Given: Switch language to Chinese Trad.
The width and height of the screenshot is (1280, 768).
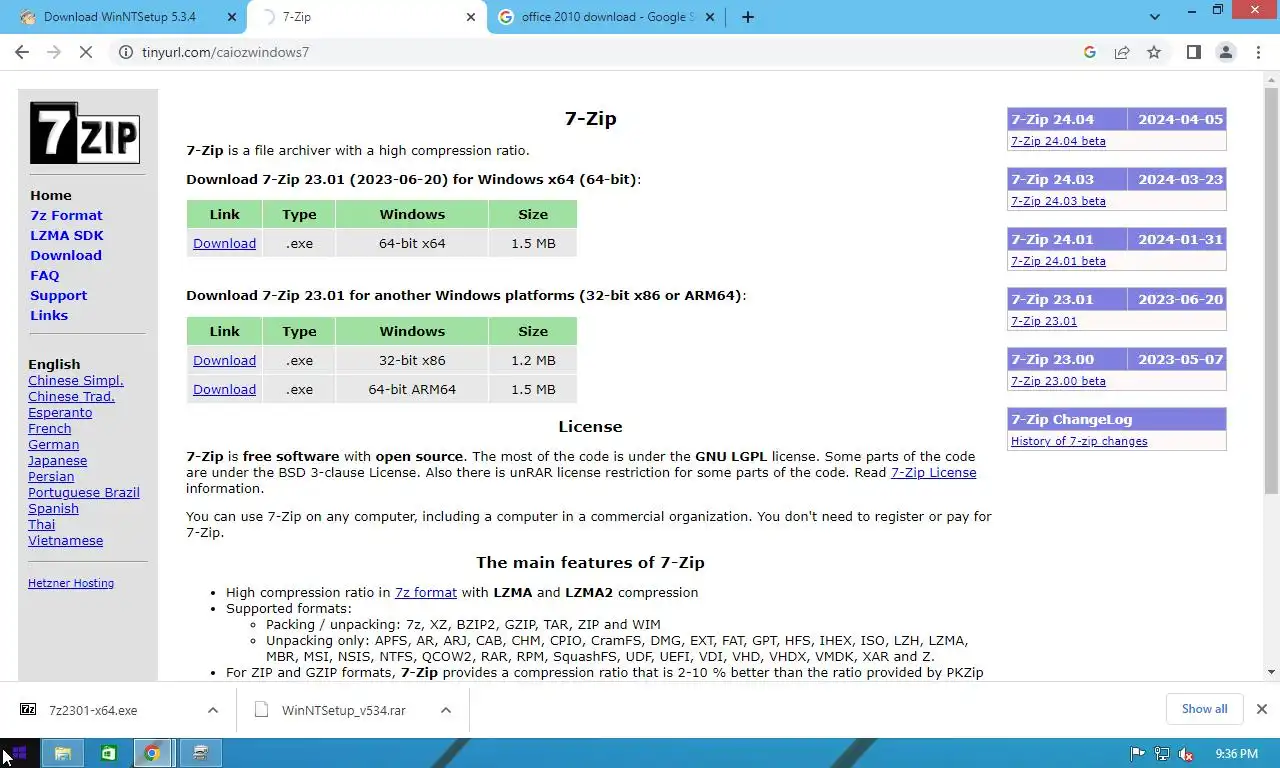Looking at the screenshot, I should [71, 396].
